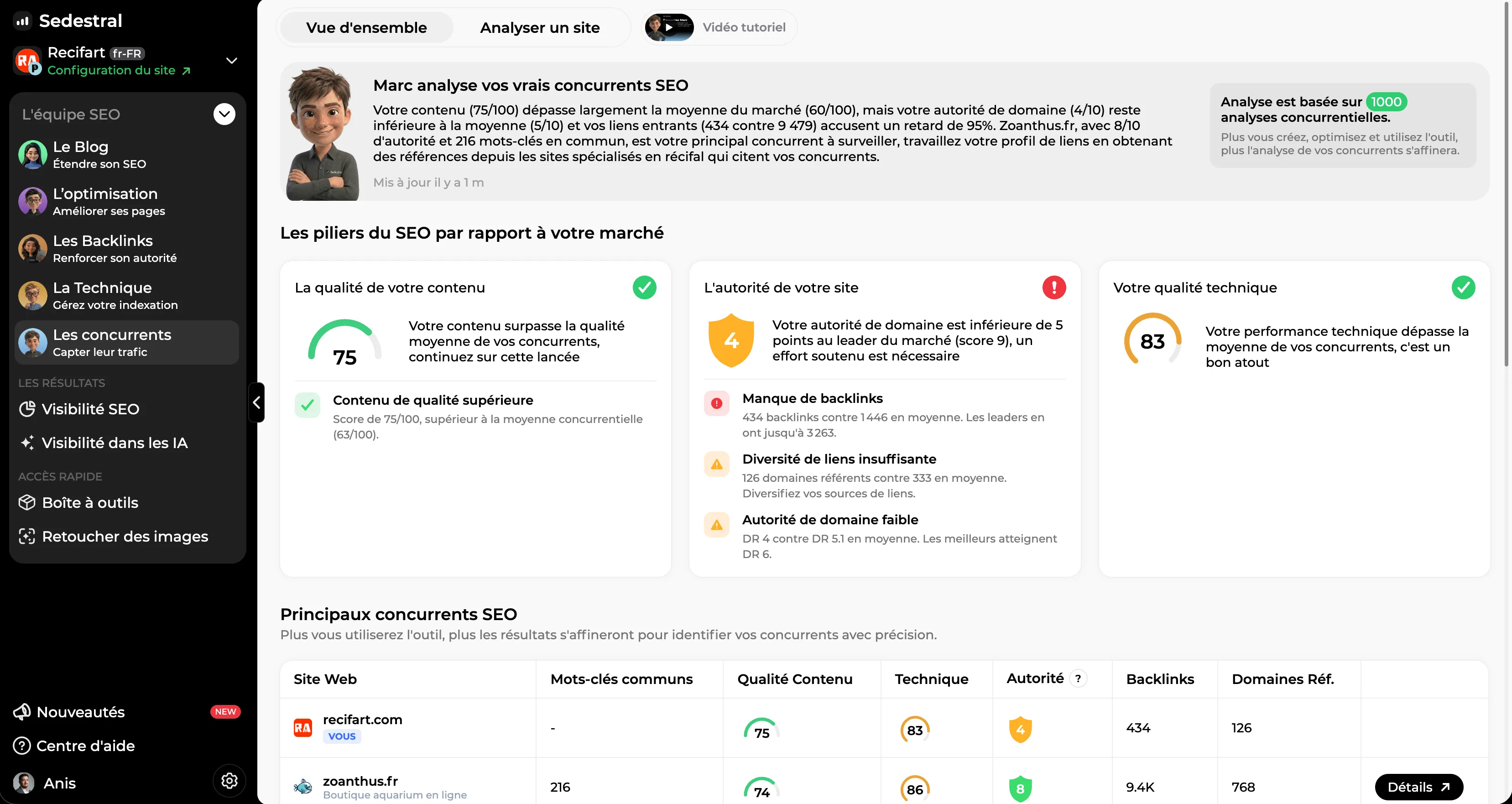This screenshot has height=804, width=1512.
Task: Open Configuration du site link
Action: click(119, 70)
